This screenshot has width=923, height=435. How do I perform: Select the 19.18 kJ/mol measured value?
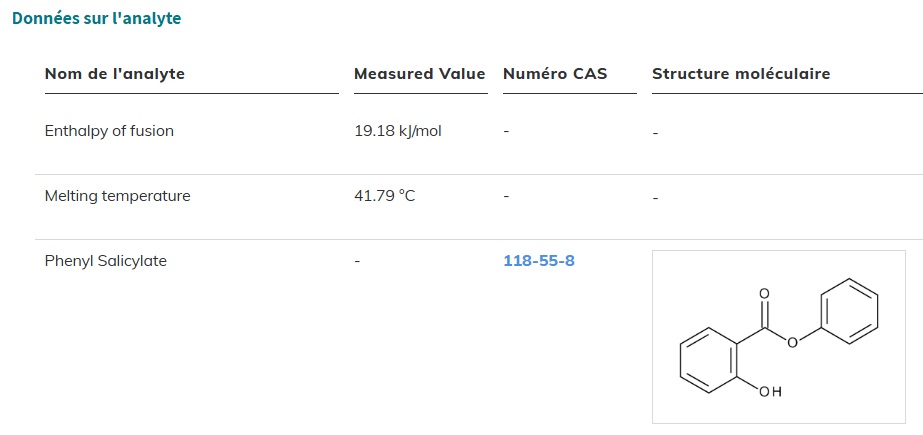tap(398, 131)
